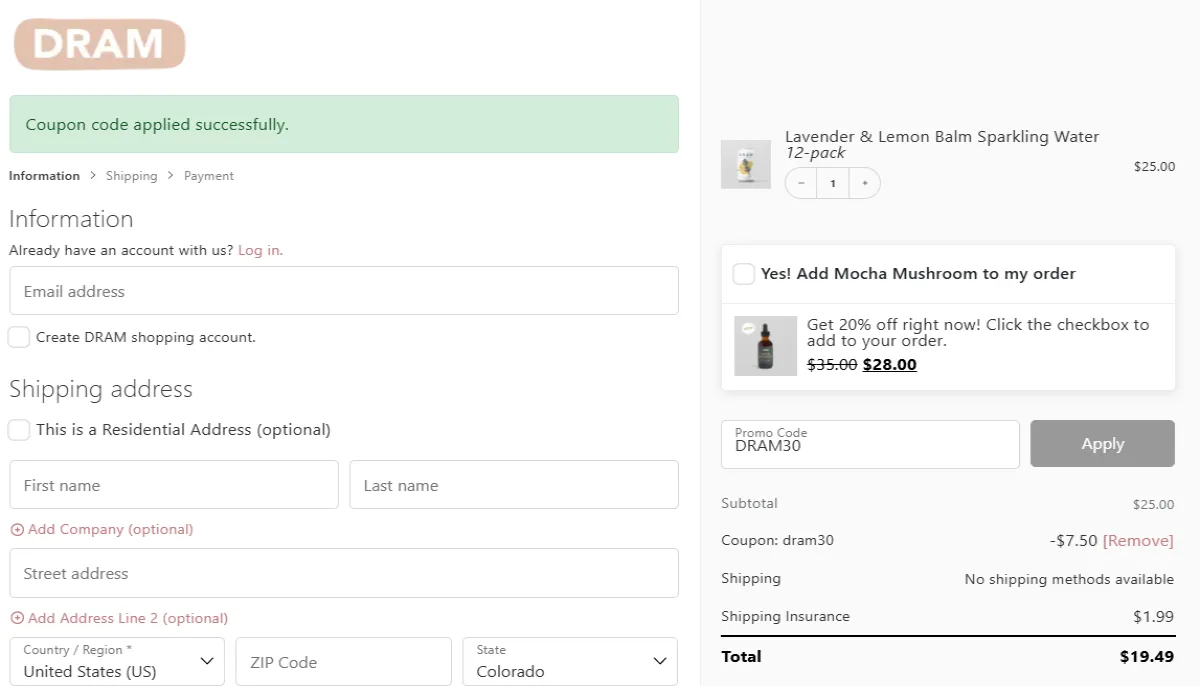Viewport: 1200px width, 686px height.
Task: Select the Payment breadcrumb step
Action: [x=209, y=176]
